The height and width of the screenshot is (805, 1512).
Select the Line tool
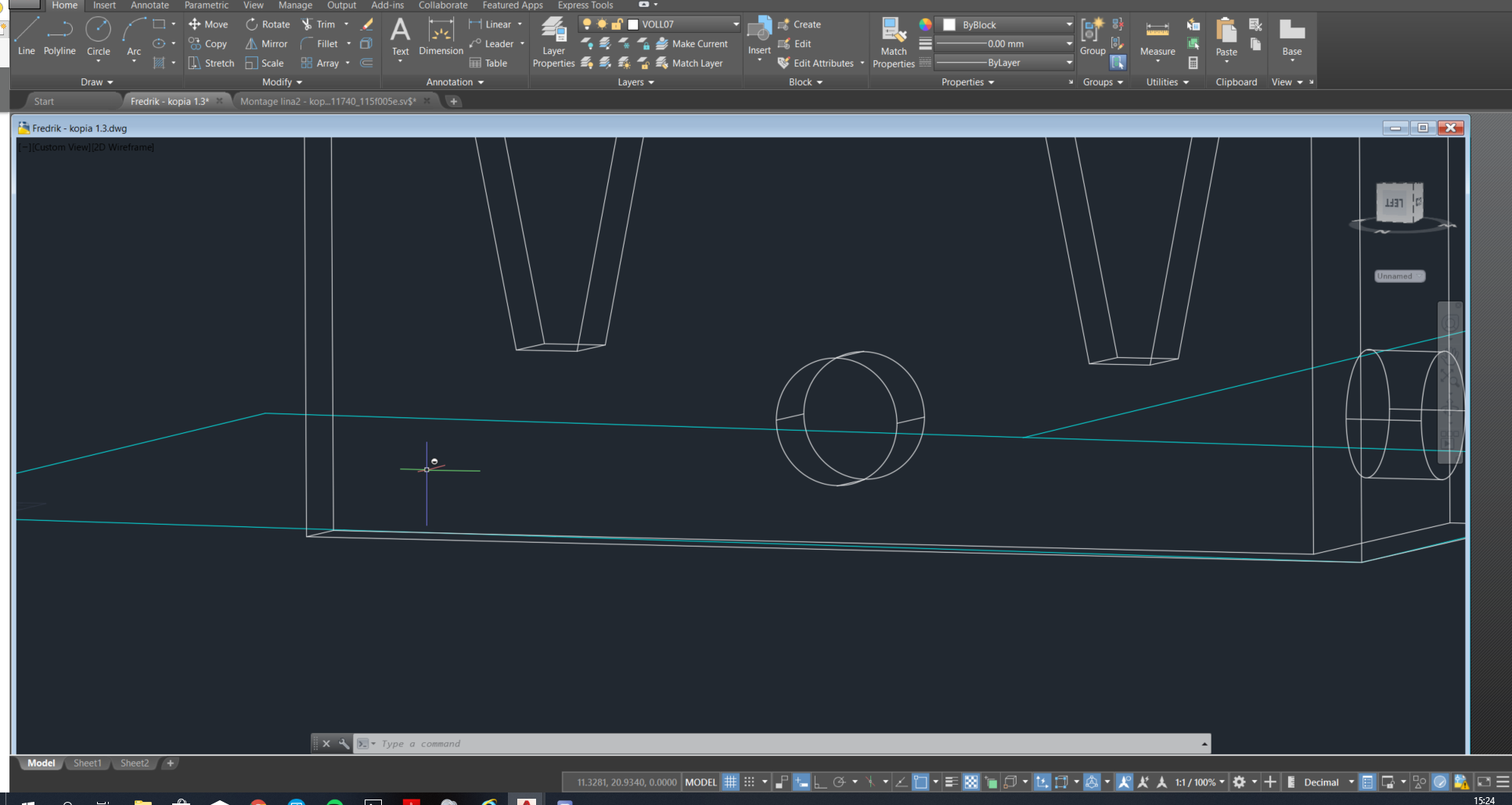(x=26, y=33)
